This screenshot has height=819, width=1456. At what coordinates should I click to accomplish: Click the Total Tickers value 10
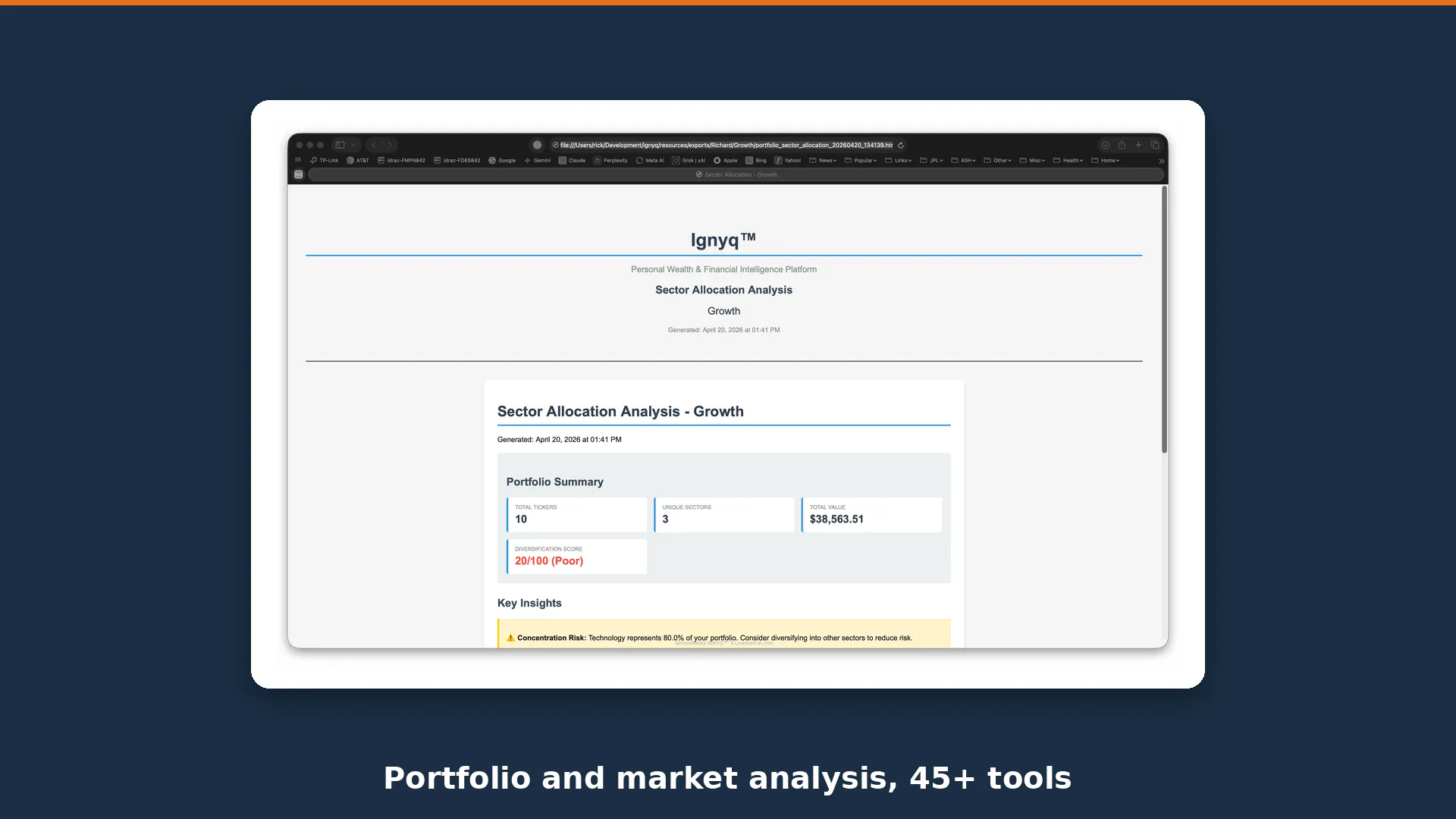(521, 519)
